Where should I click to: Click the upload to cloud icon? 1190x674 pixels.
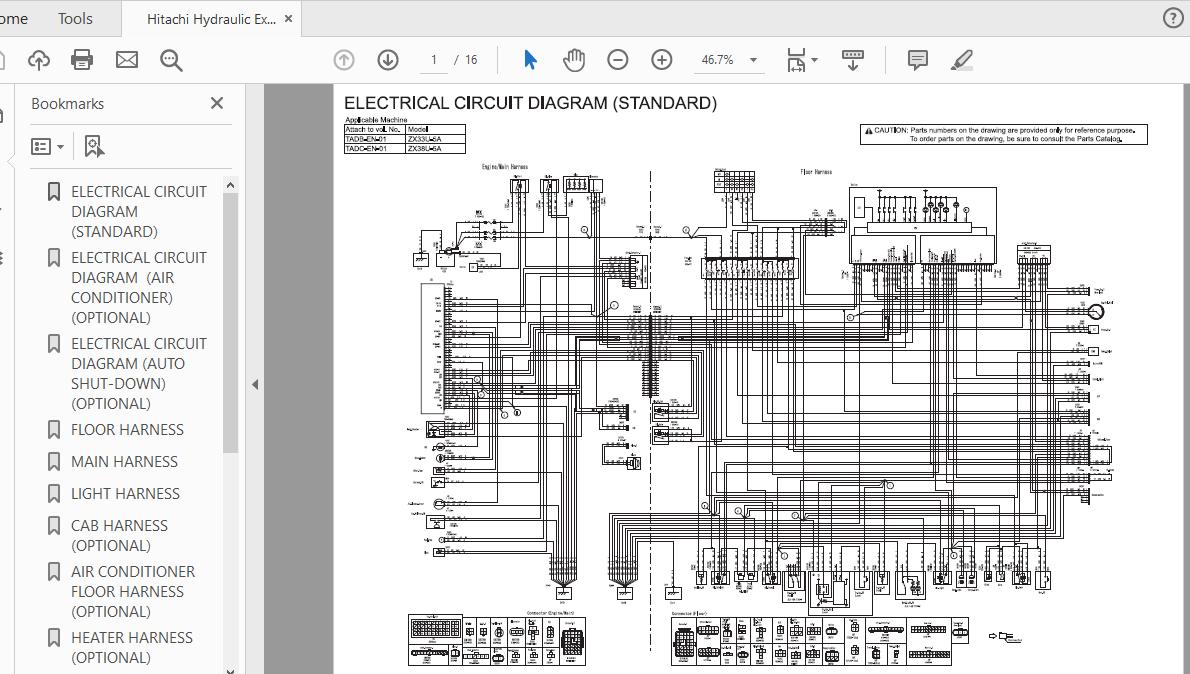click(38, 60)
